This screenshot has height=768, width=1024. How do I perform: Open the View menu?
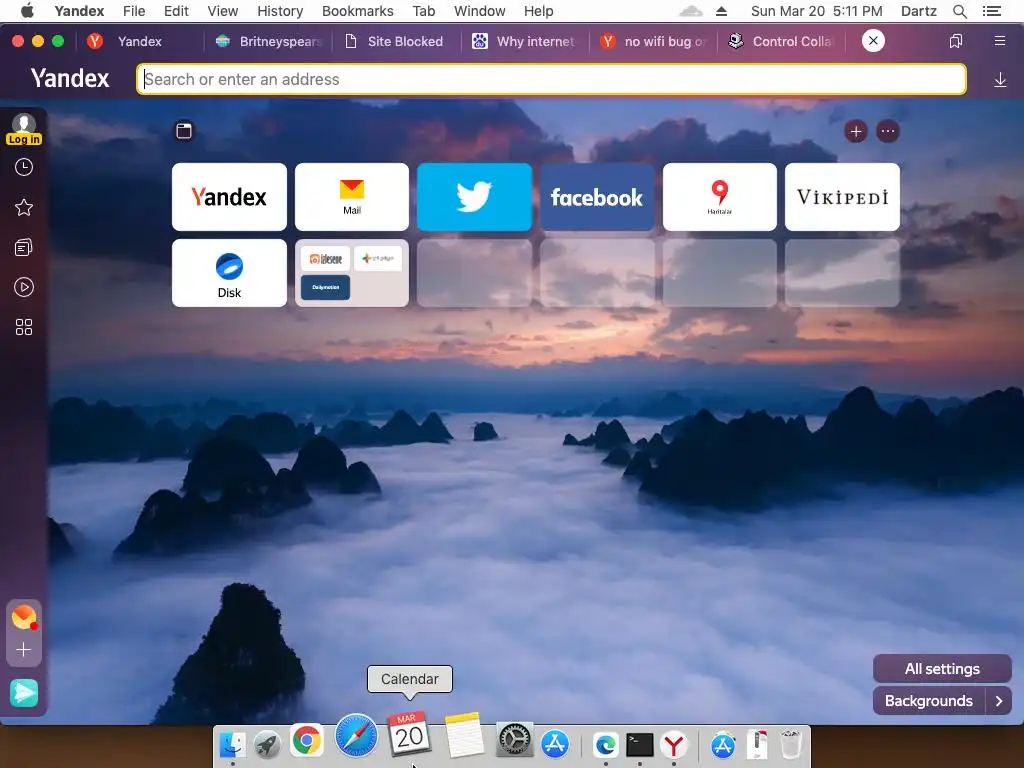[223, 11]
